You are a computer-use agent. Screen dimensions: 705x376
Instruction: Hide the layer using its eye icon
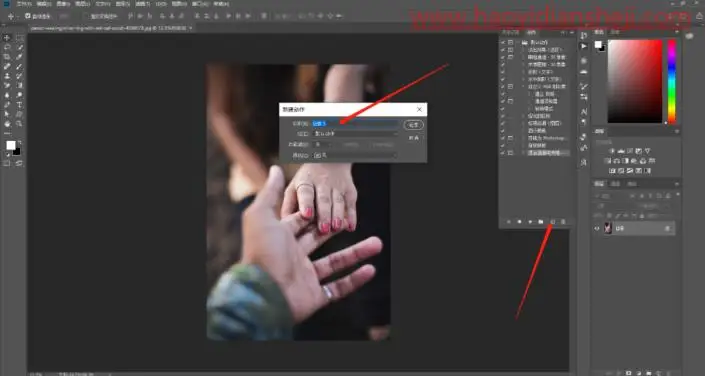coord(597,228)
